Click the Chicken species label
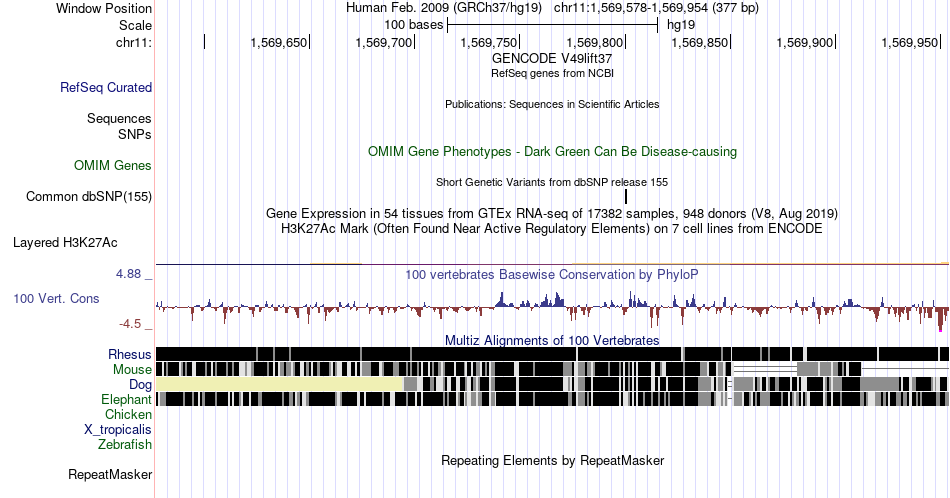The image size is (950, 498). (x=128, y=414)
